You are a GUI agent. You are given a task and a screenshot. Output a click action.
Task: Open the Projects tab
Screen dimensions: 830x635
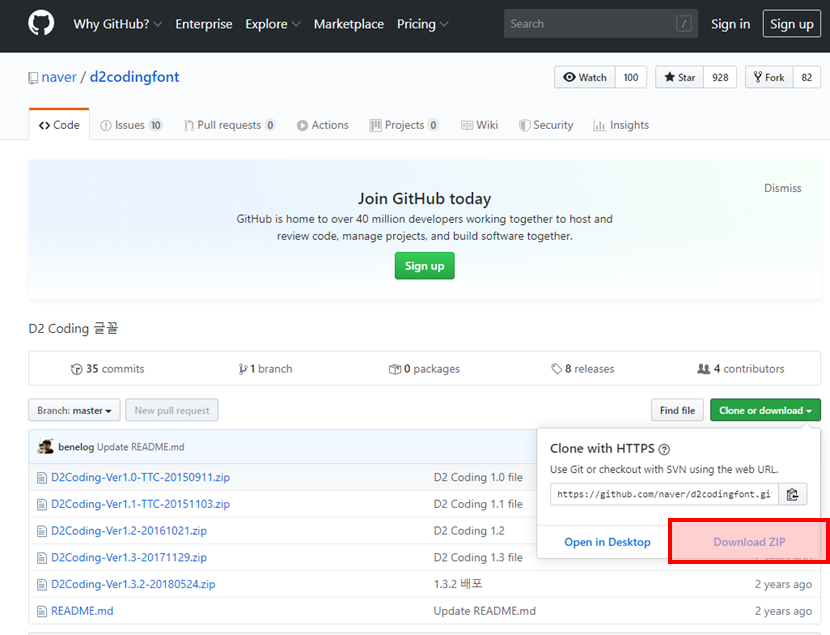tap(404, 125)
